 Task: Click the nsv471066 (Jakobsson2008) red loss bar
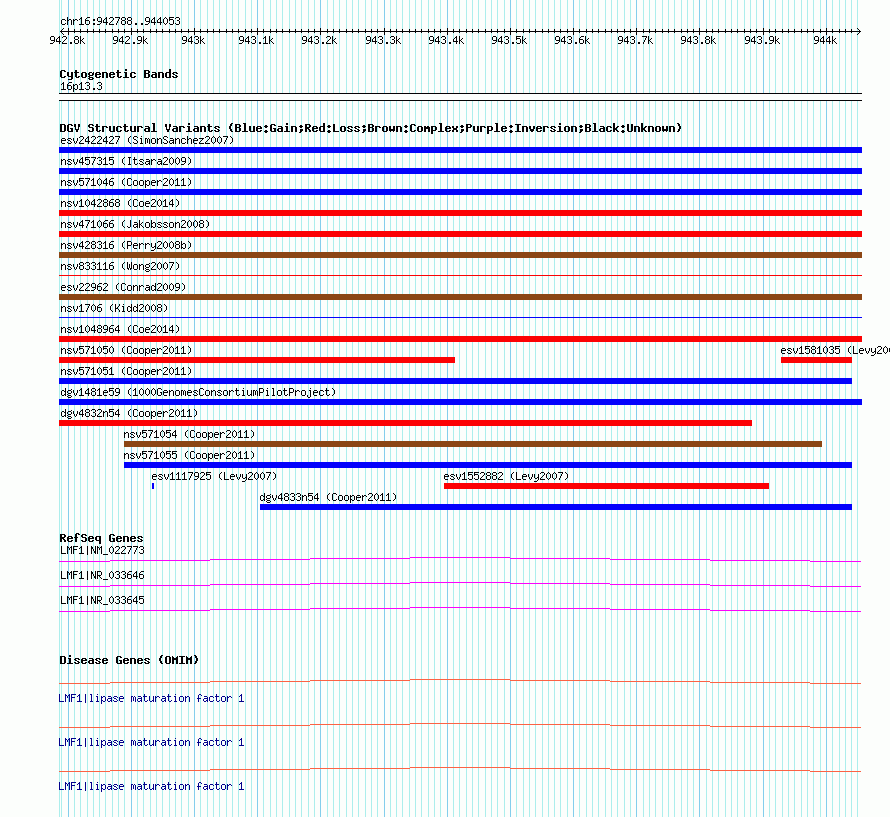(x=460, y=234)
